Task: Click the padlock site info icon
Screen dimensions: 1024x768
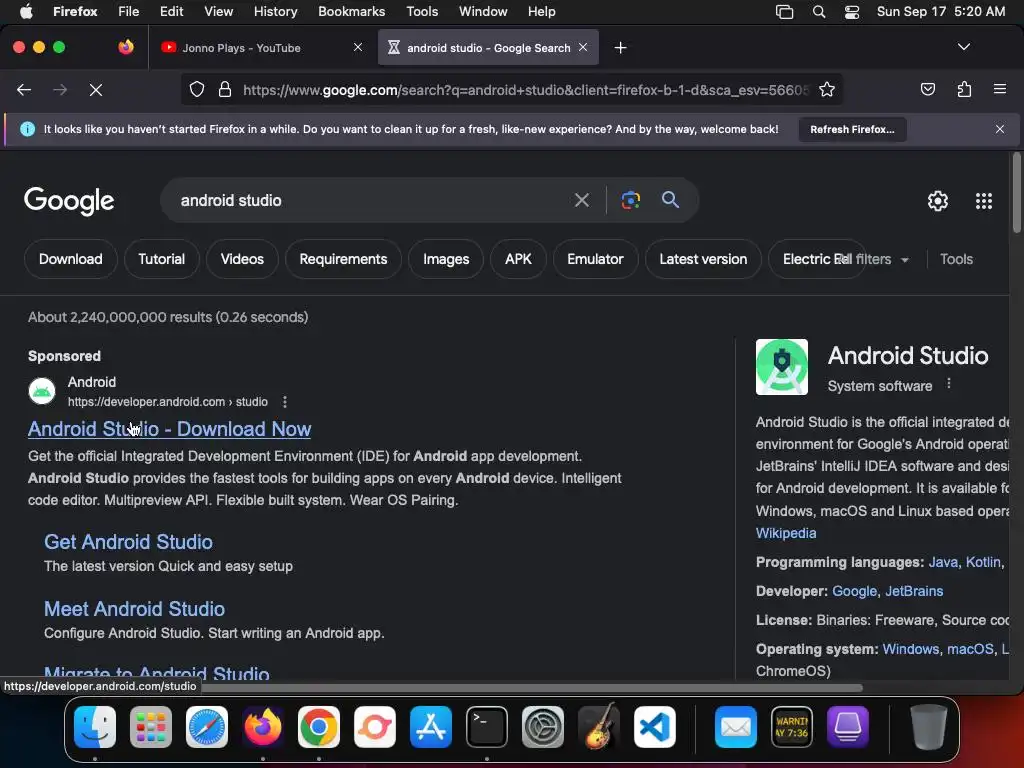Action: [x=225, y=89]
